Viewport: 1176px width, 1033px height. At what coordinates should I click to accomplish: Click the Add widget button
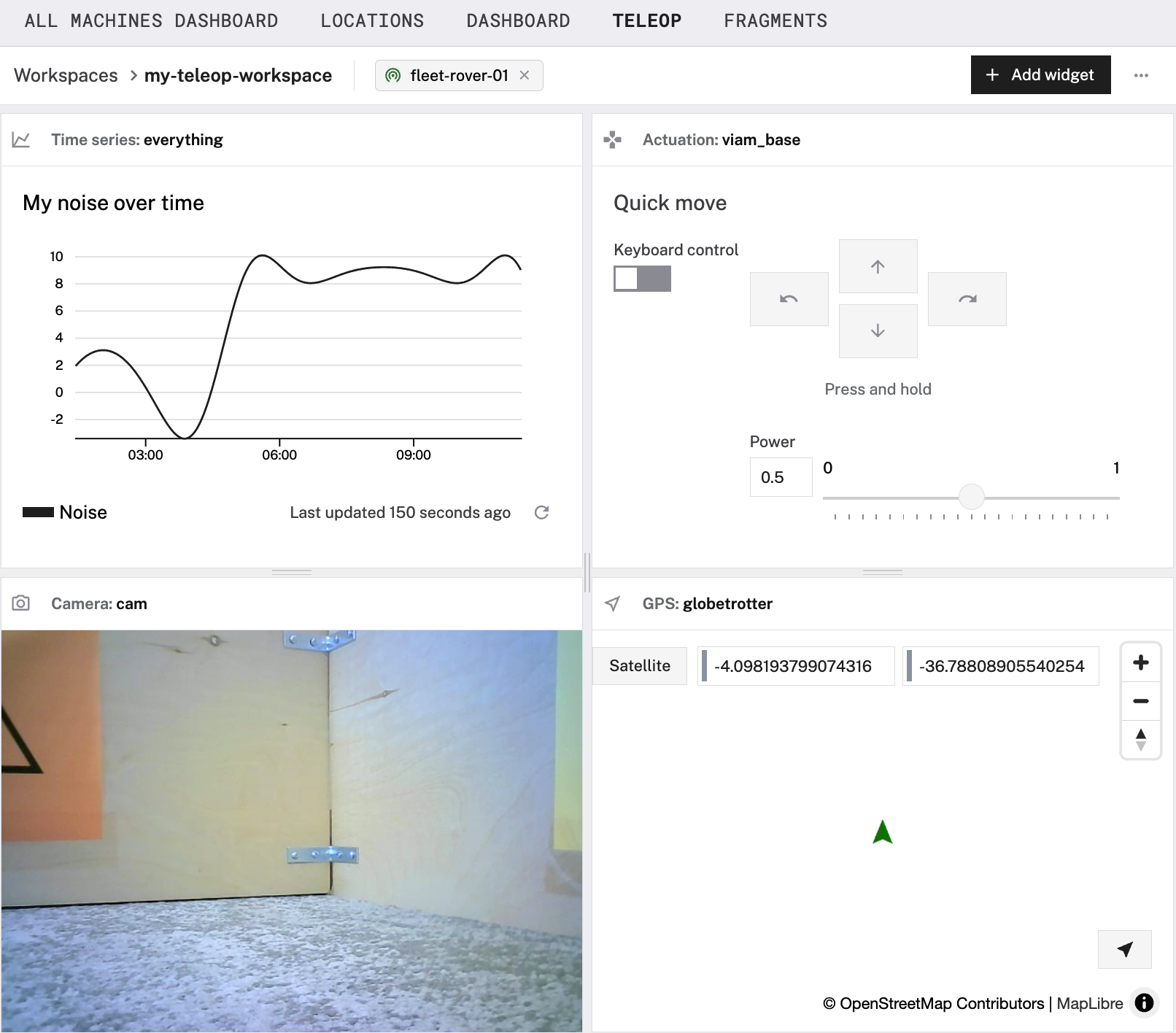coord(1040,75)
